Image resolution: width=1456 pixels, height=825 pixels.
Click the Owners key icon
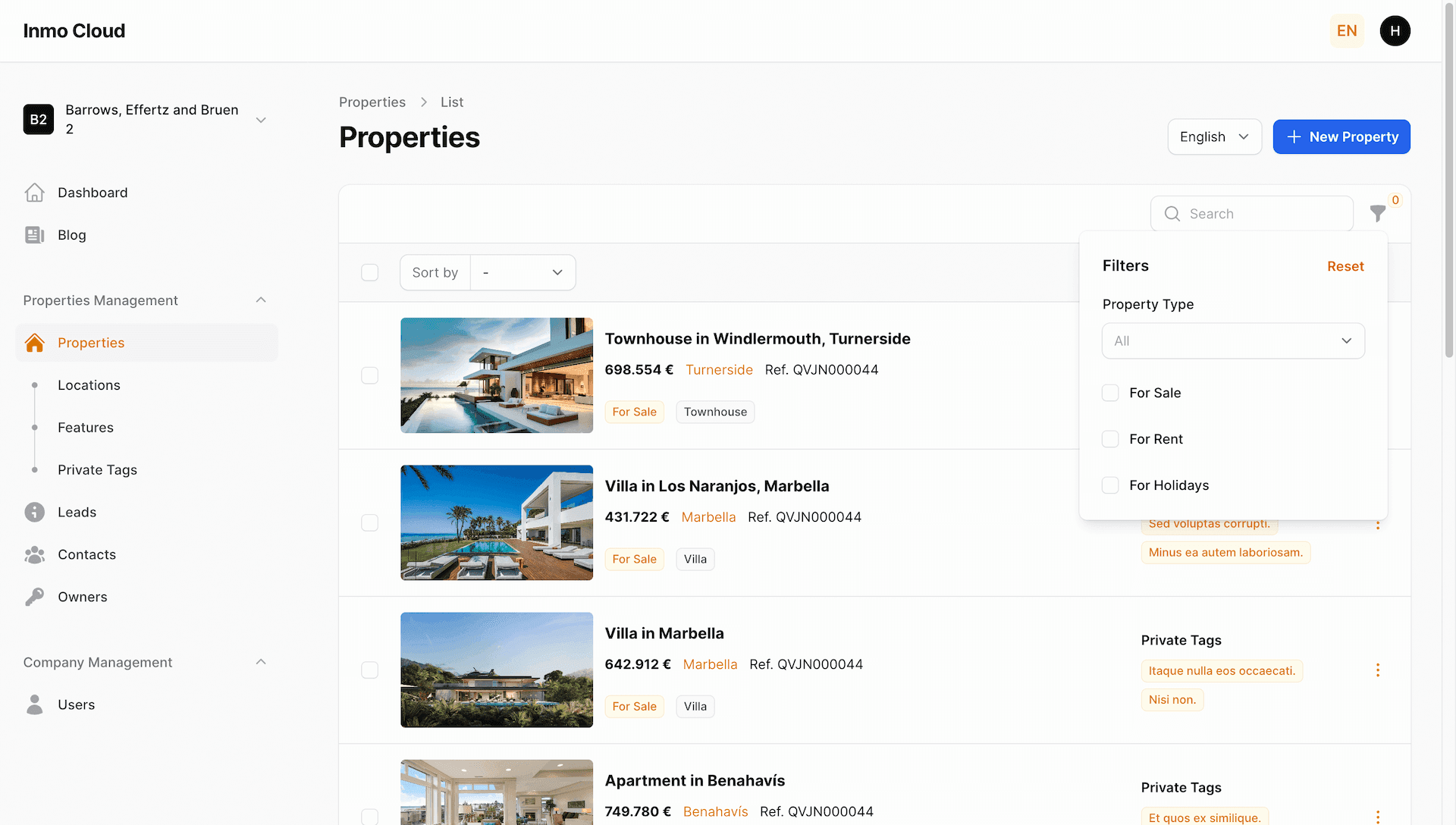point(34,598)
